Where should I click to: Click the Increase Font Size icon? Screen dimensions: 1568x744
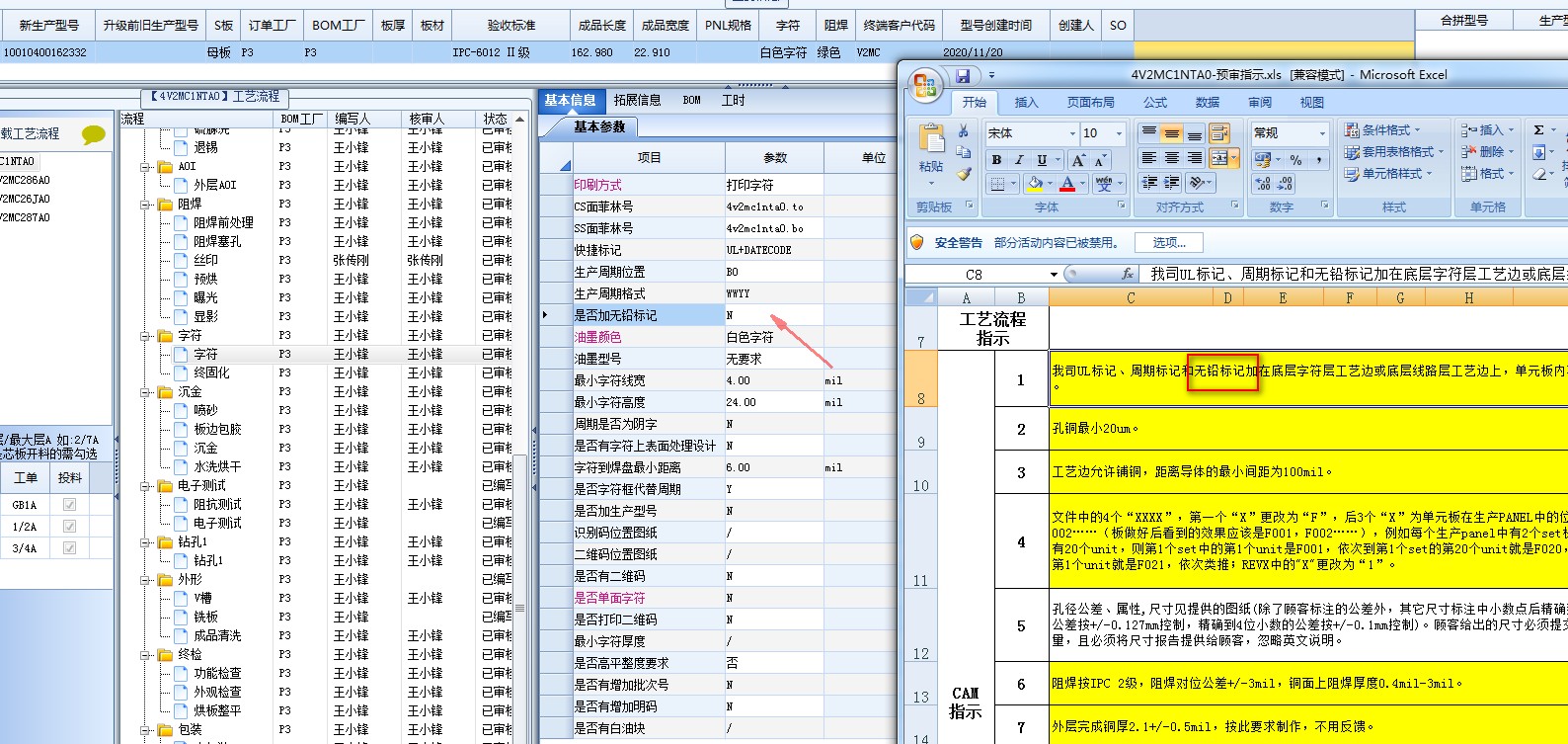[1078, 160]
